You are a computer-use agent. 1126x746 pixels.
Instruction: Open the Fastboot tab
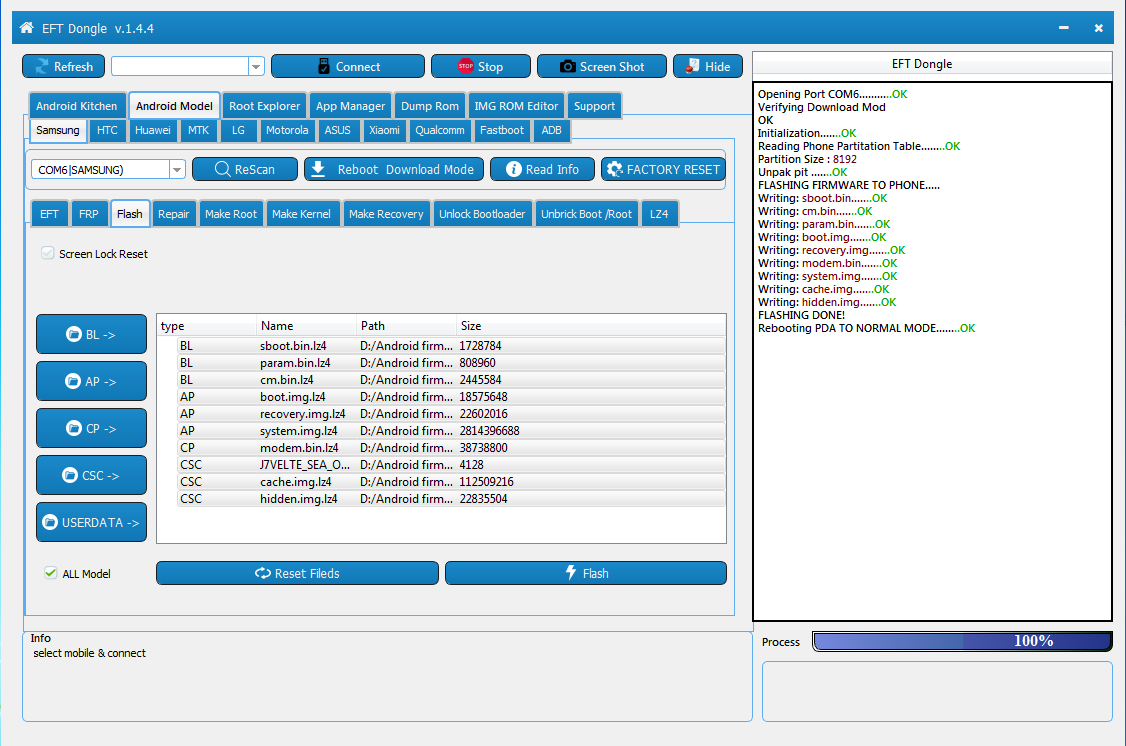[x=501, y=130]
